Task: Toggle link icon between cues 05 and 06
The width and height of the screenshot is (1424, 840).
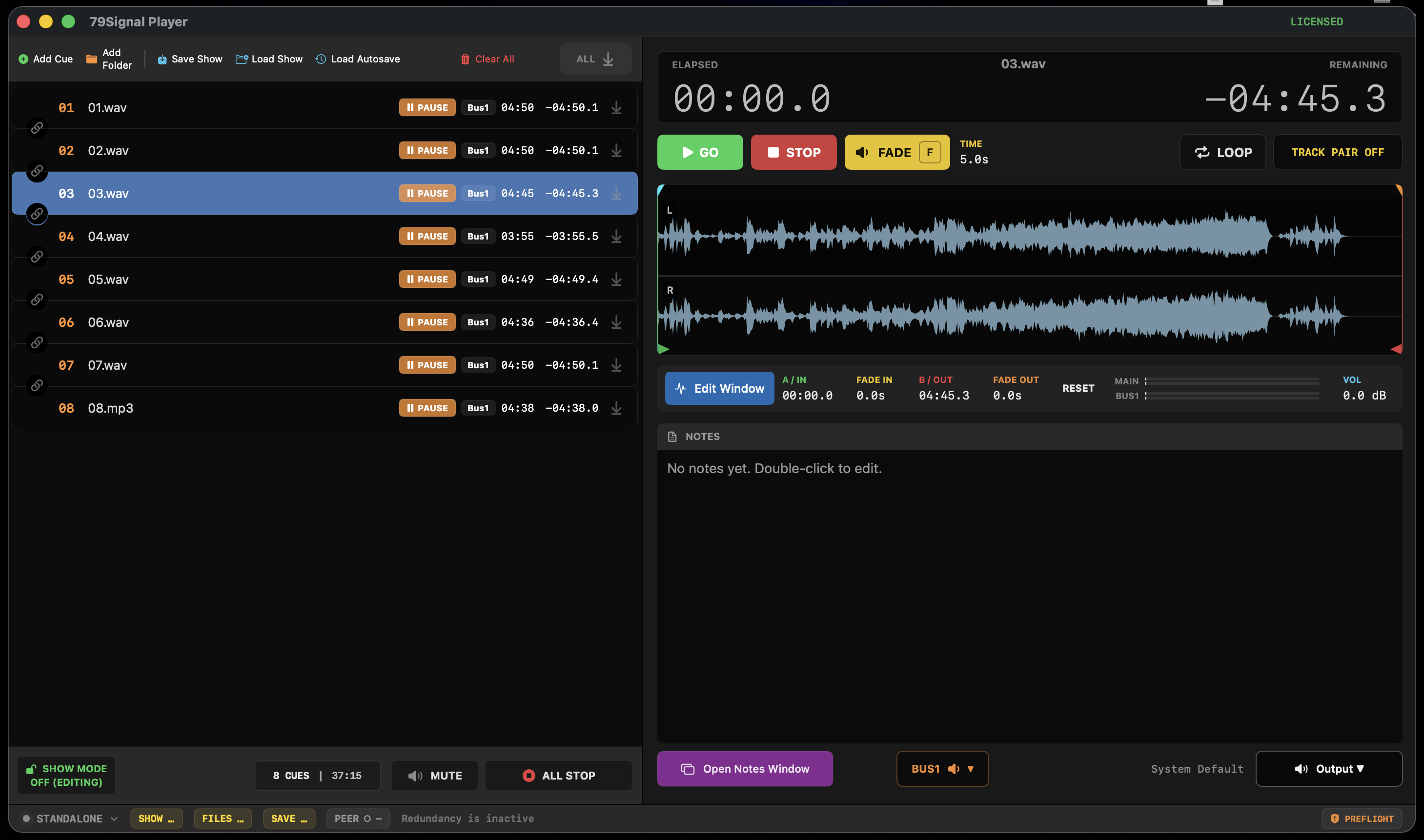Action: pos(37,300)
